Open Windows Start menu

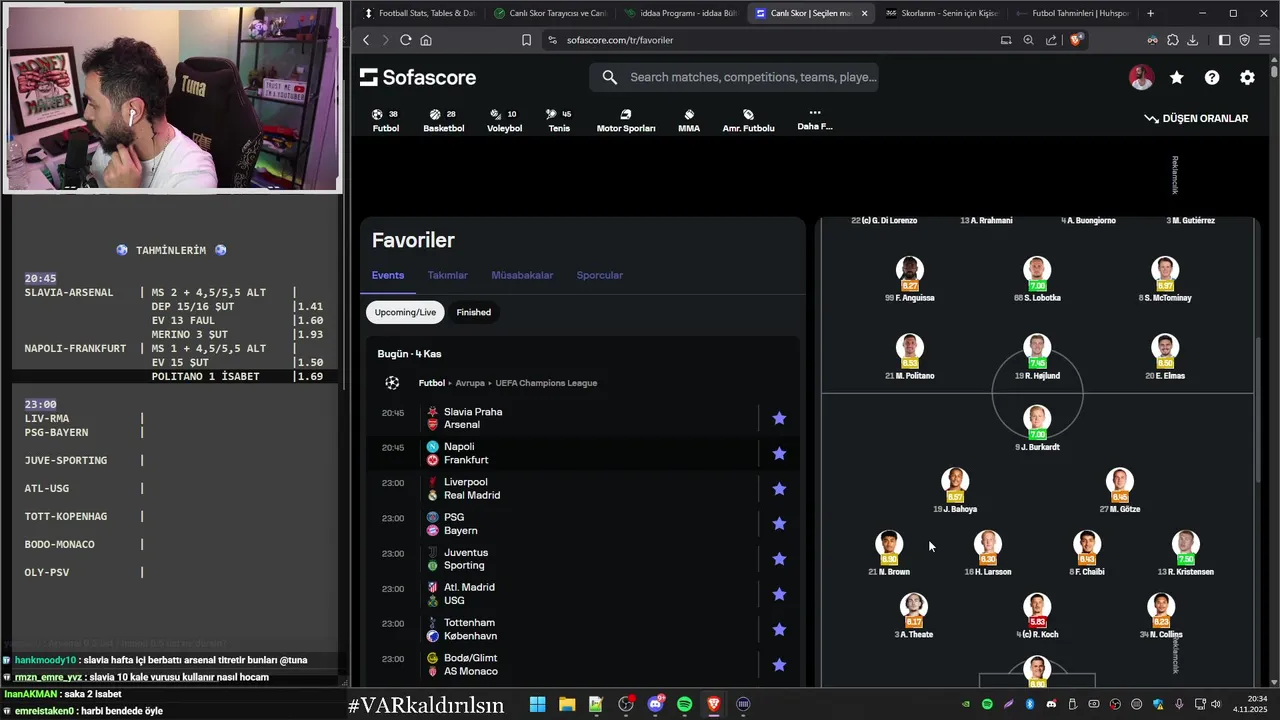click(537, 704)
